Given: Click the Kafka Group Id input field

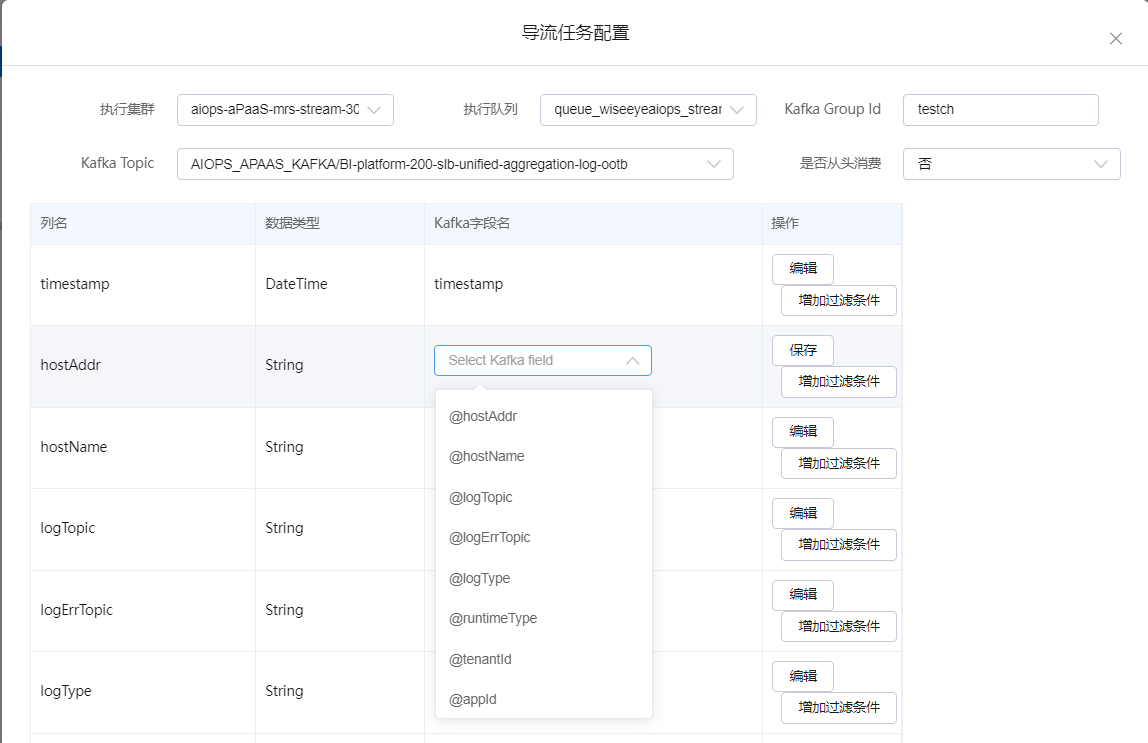Looking at the screenshot, I should [x=1000, y=110].
